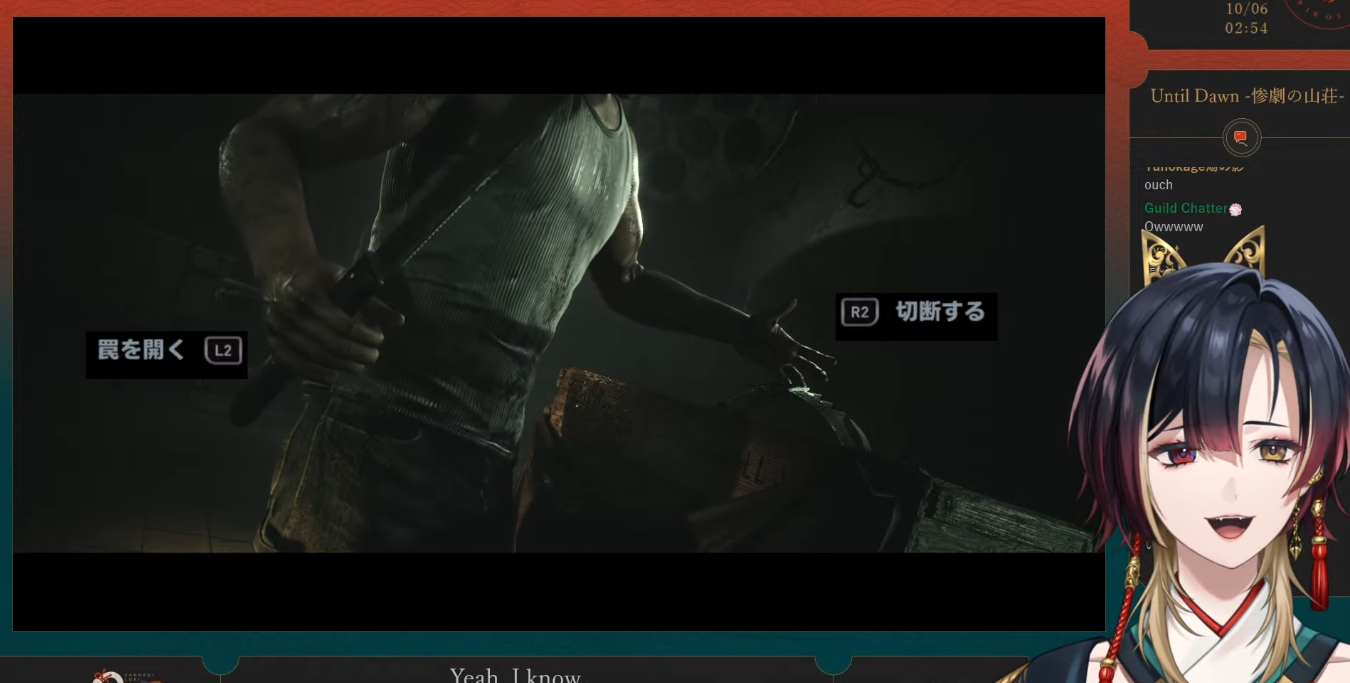Select the 罠を開く prompt text

(141, 350)
